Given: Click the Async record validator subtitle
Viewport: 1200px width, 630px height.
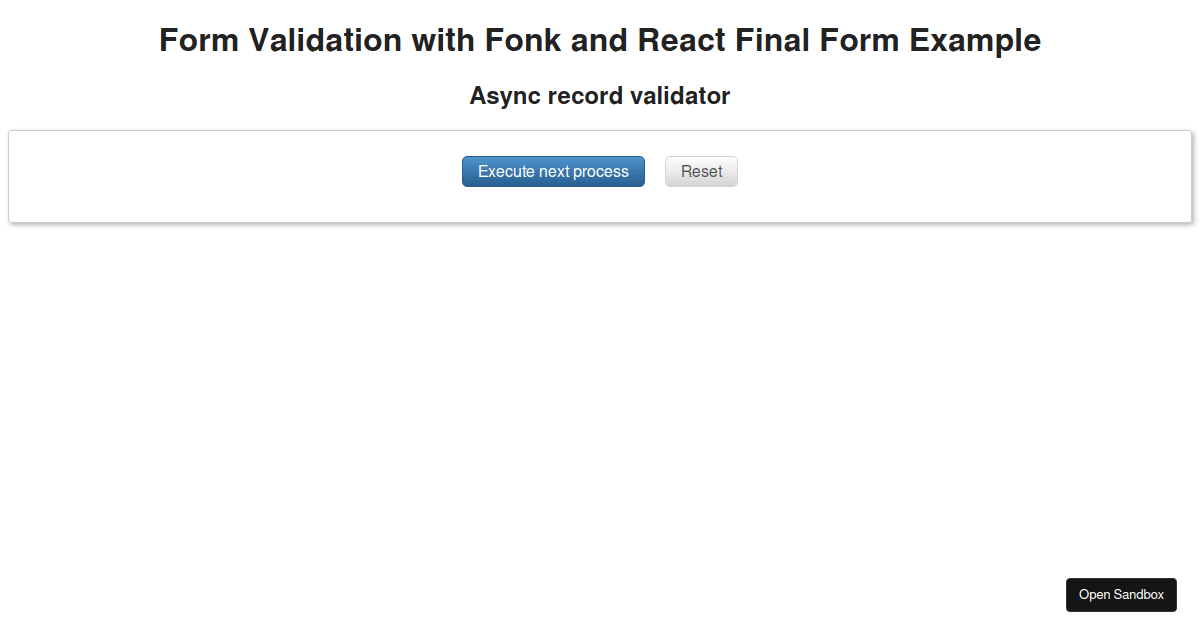Looking at the screenshot, I should click(599, 96).
